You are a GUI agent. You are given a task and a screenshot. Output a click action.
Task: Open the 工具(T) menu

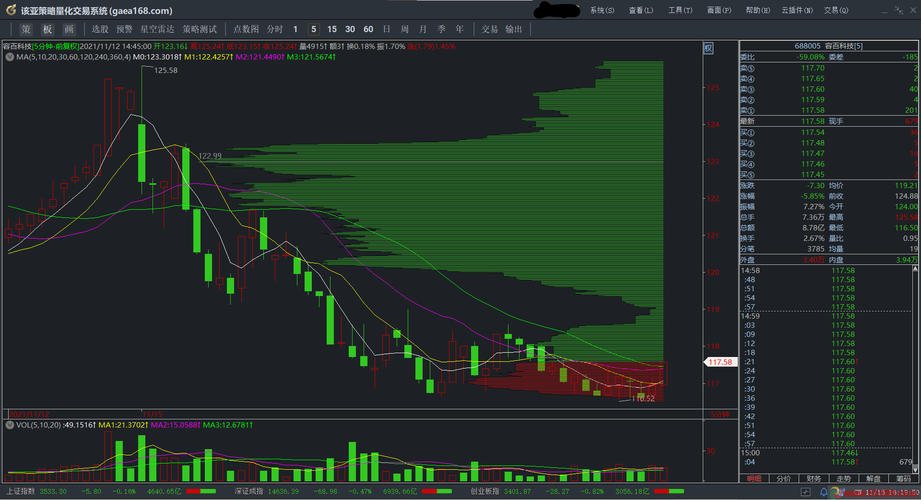[680, 10]
